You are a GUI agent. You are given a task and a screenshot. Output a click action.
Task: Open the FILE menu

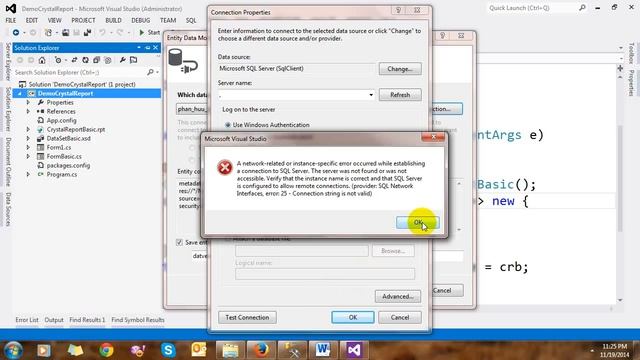(x=11, y=20)
